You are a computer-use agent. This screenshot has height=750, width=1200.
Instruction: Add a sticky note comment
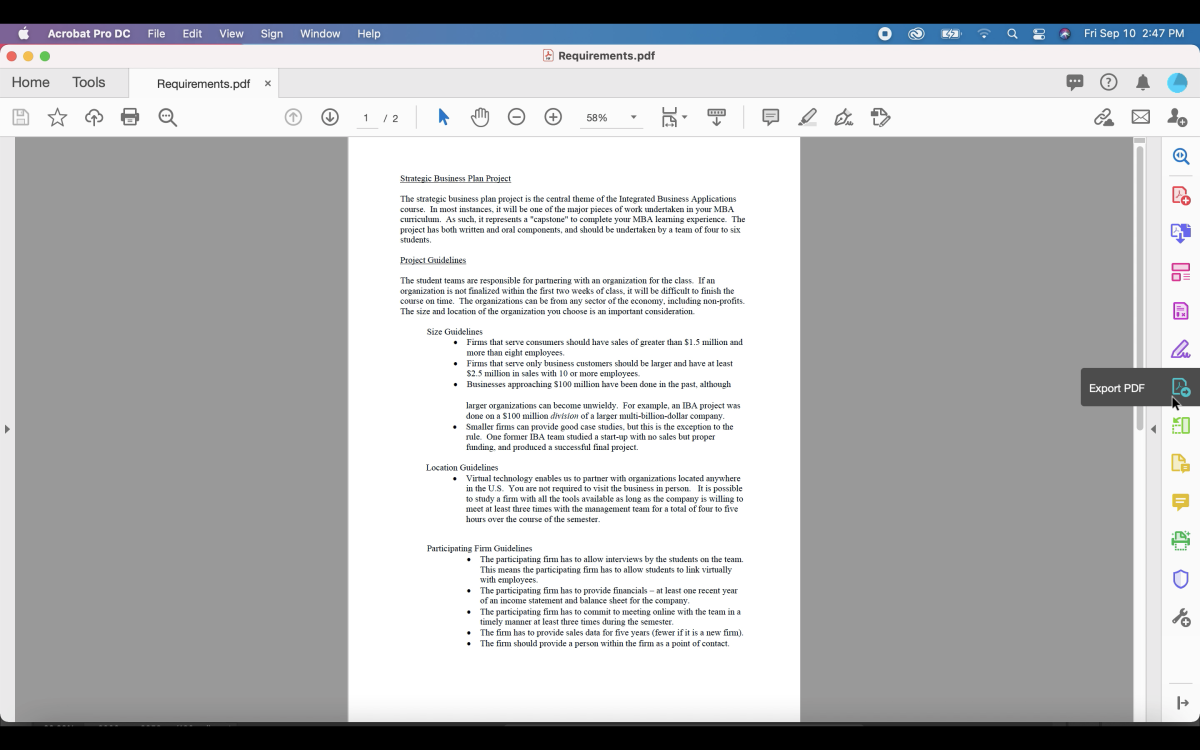pos(770,118)
